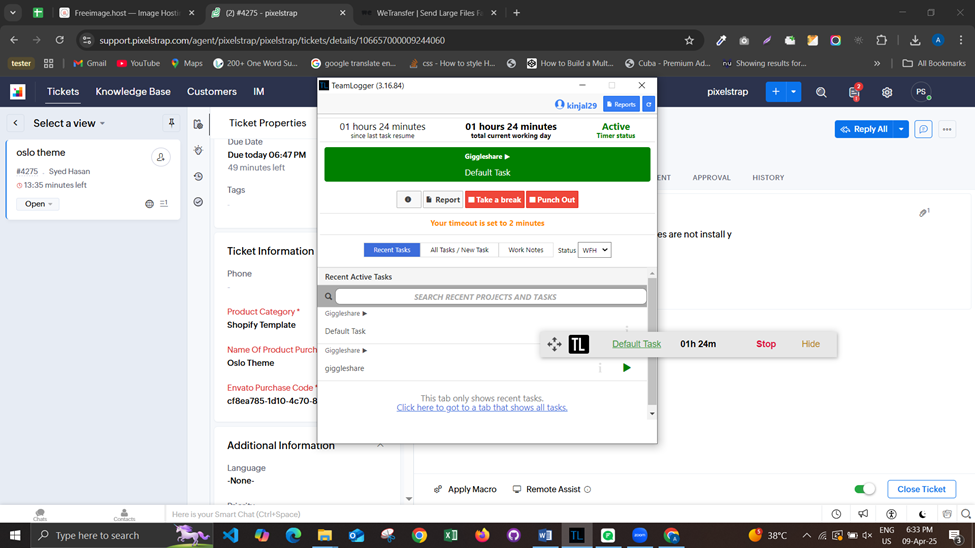Click the TL logo in floating timer bar
The height and width of the screenshot is (548, 975).
pos(578,344)
